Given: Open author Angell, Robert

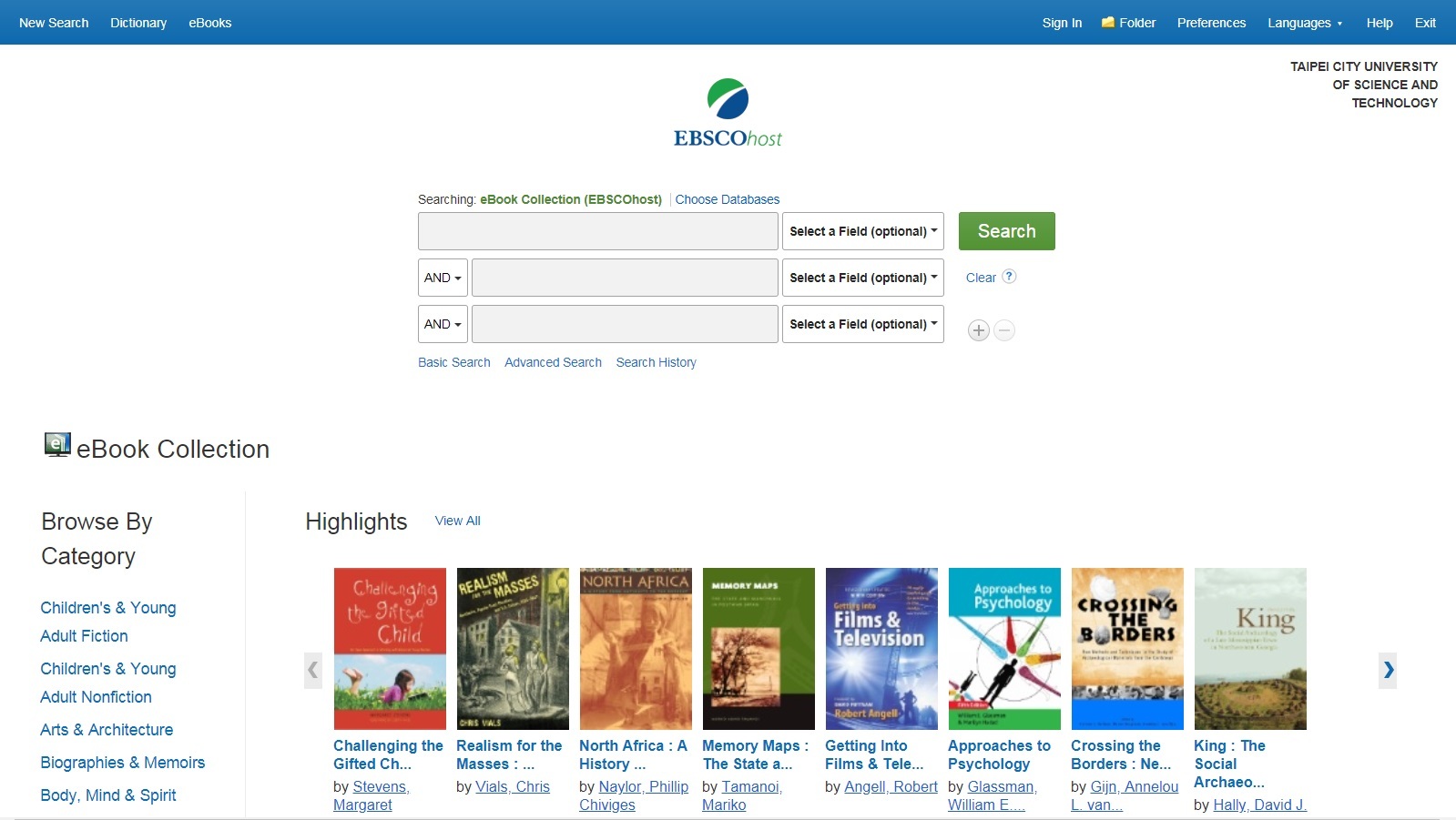Looking at the screenshot, I should (891, 786).
